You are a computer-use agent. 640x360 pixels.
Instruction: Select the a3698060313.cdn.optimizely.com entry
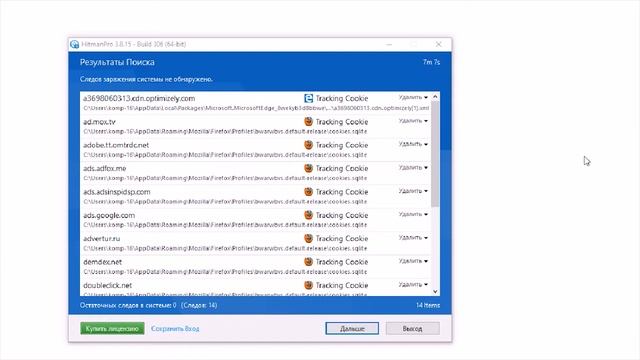[256, 103]
